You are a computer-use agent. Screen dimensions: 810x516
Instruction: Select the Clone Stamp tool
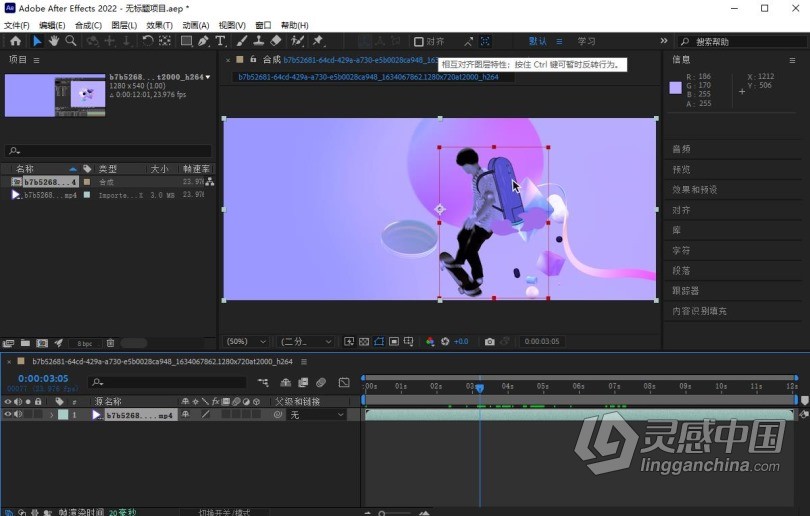pyautogui.click(x=259, y=41)
